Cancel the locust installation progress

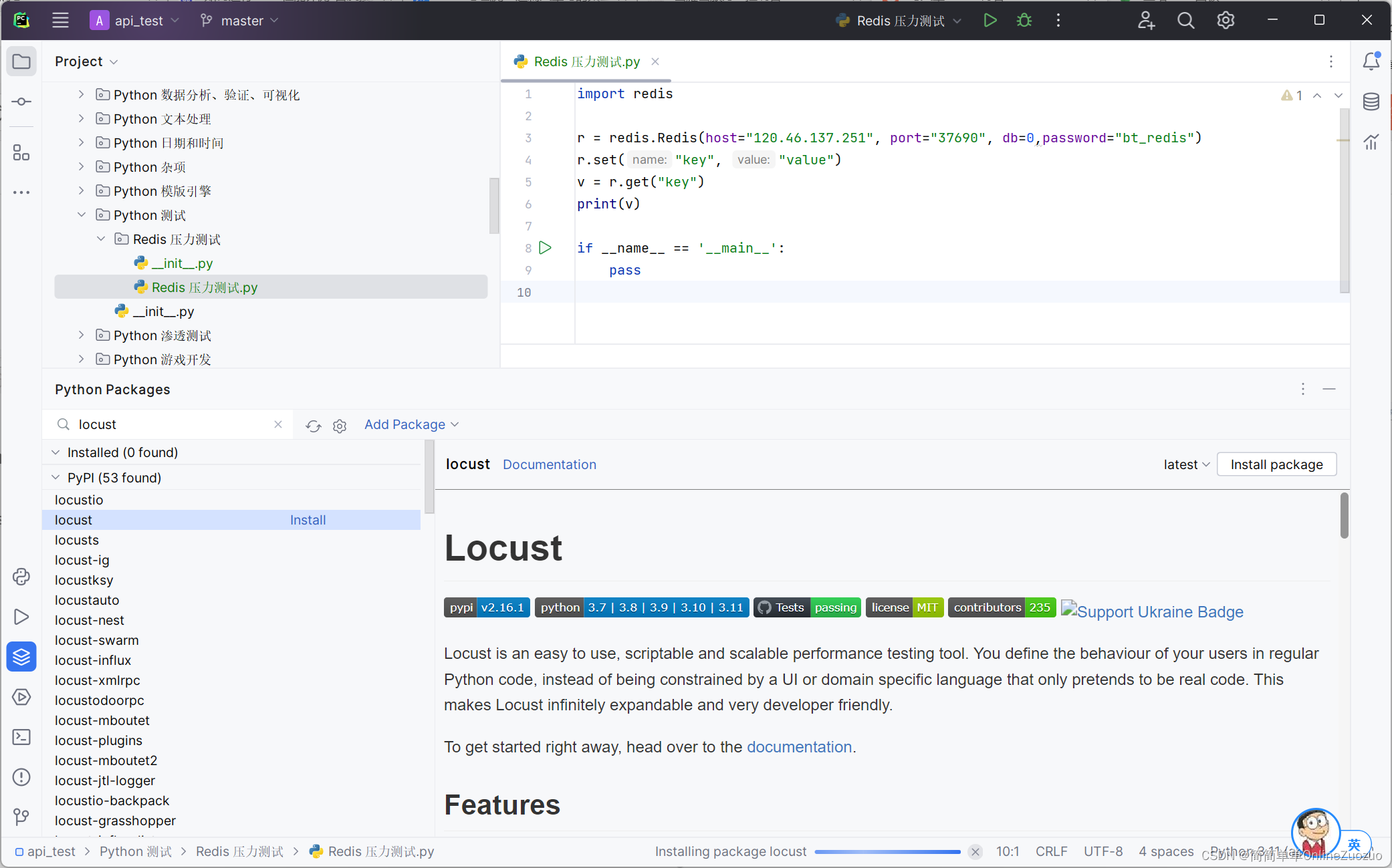coord(975,851)
